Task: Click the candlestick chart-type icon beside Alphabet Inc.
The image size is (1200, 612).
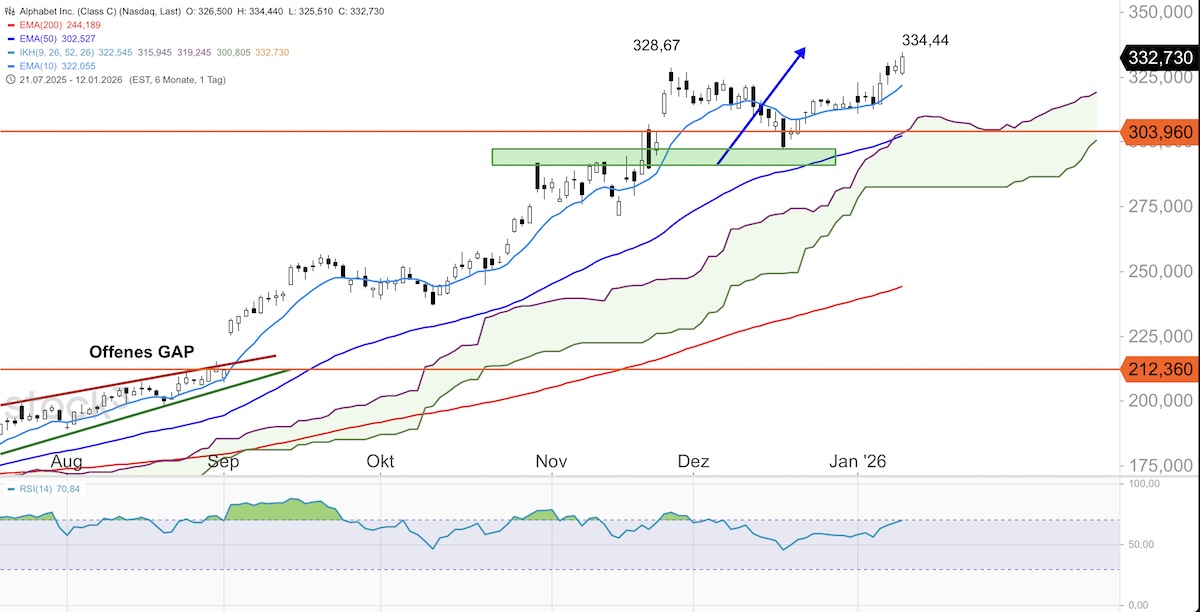Action: [x=10, y=11]
